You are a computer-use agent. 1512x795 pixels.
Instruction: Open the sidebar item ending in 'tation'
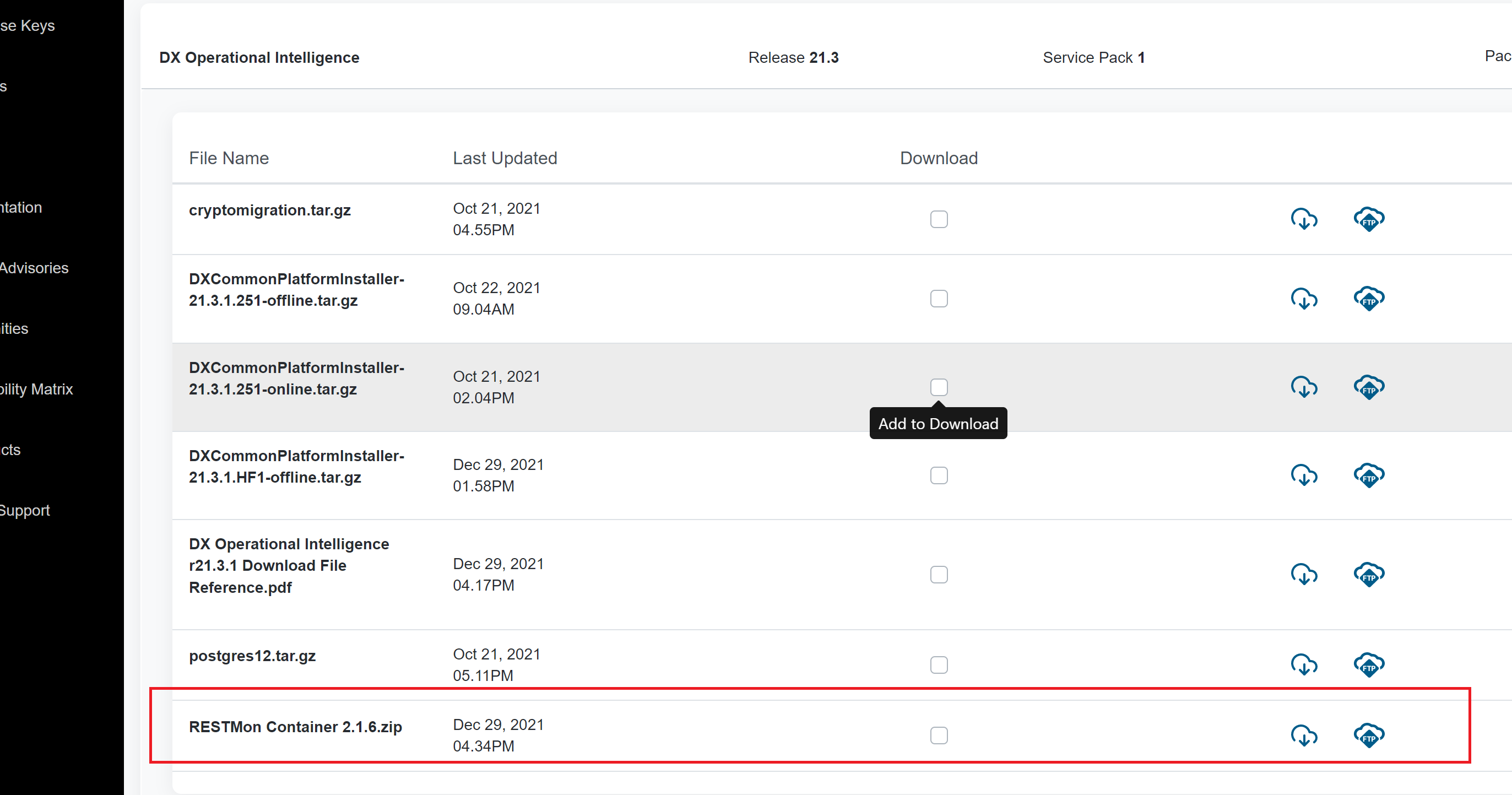coord(21,207)
